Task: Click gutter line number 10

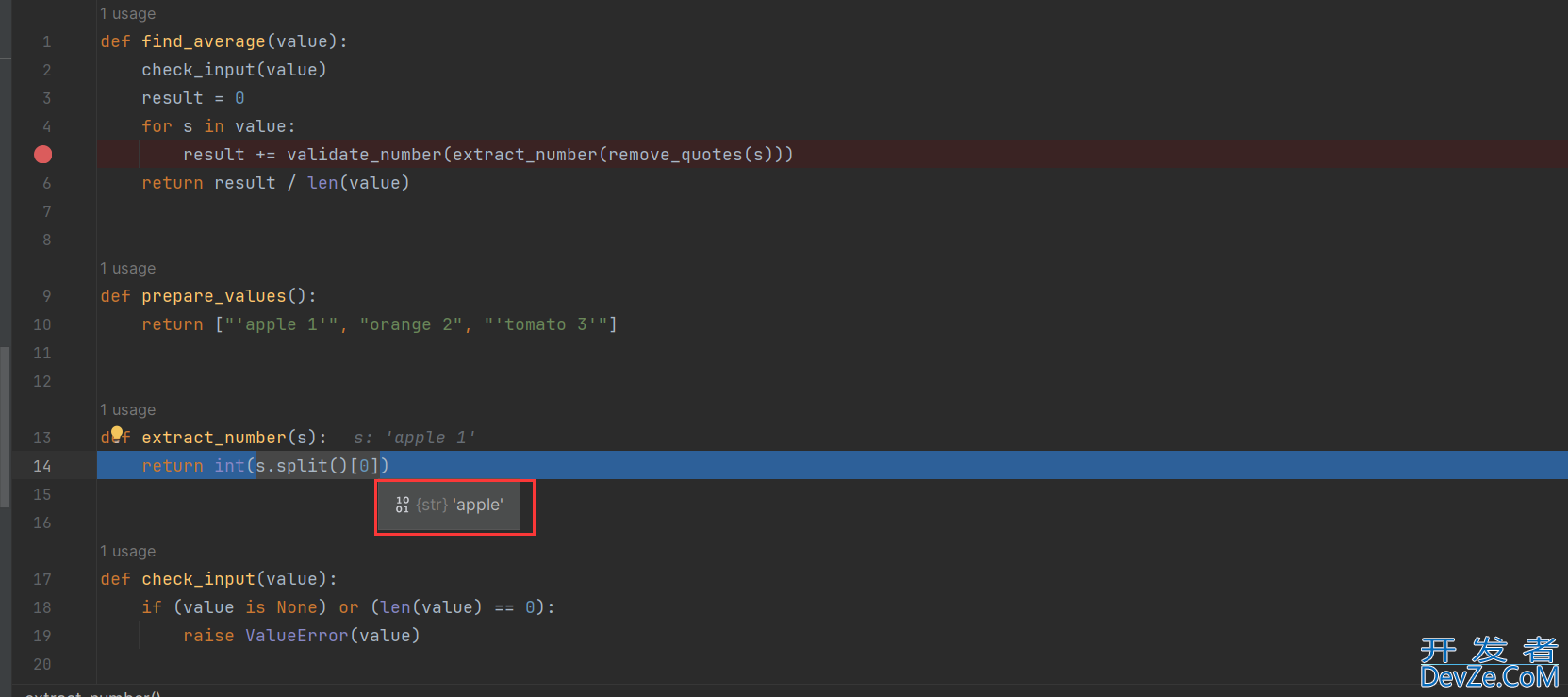Action: 42,324
